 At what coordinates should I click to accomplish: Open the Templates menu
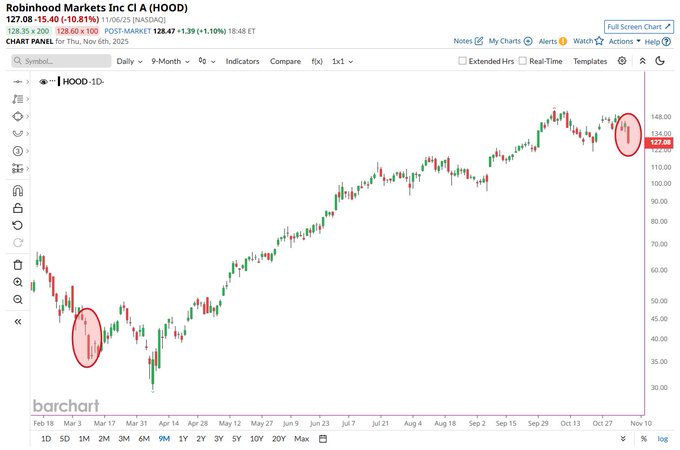click(x=590, y=61)
